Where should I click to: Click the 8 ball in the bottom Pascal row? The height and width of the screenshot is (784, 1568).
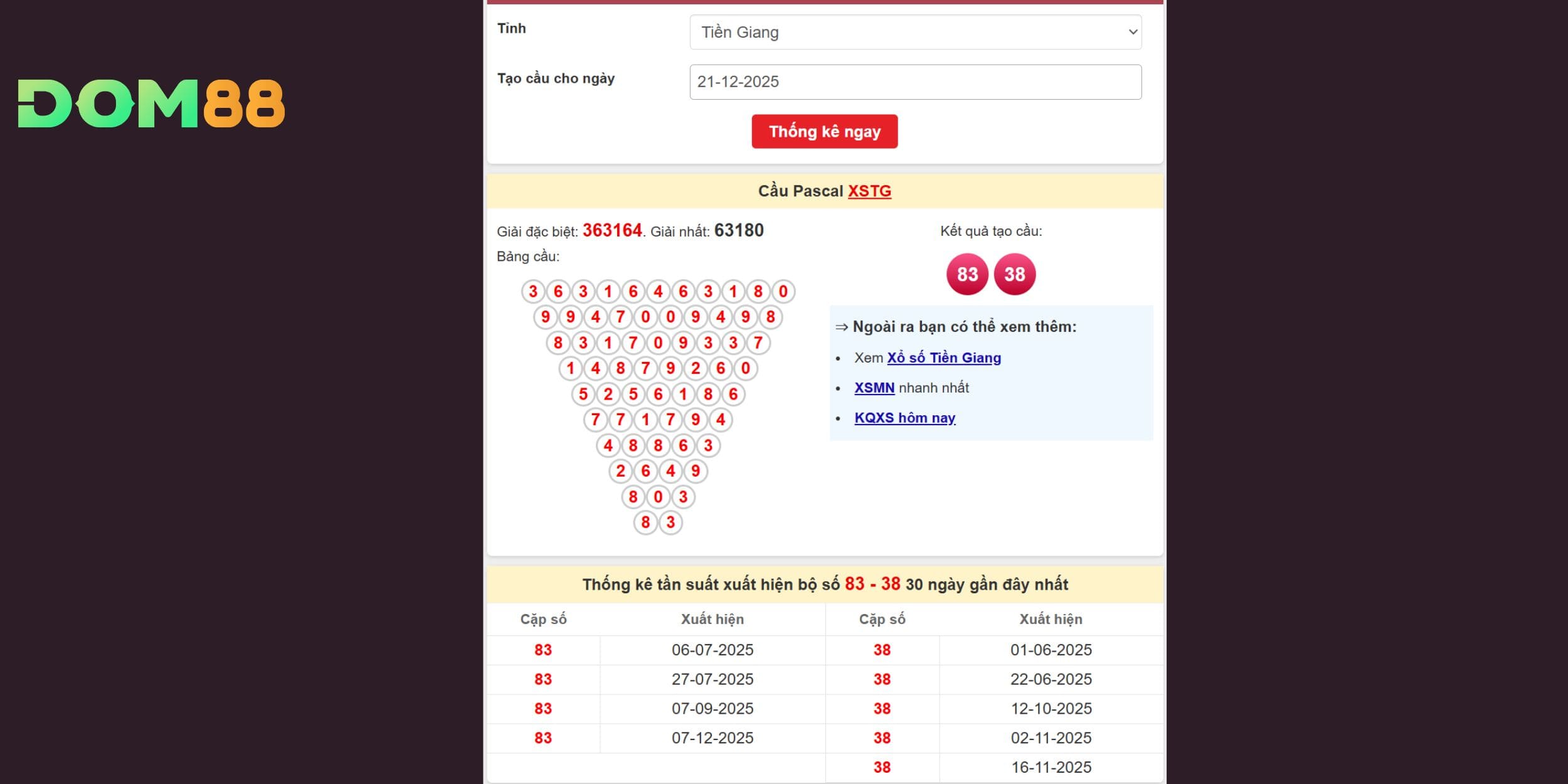(x=645, y=522)
